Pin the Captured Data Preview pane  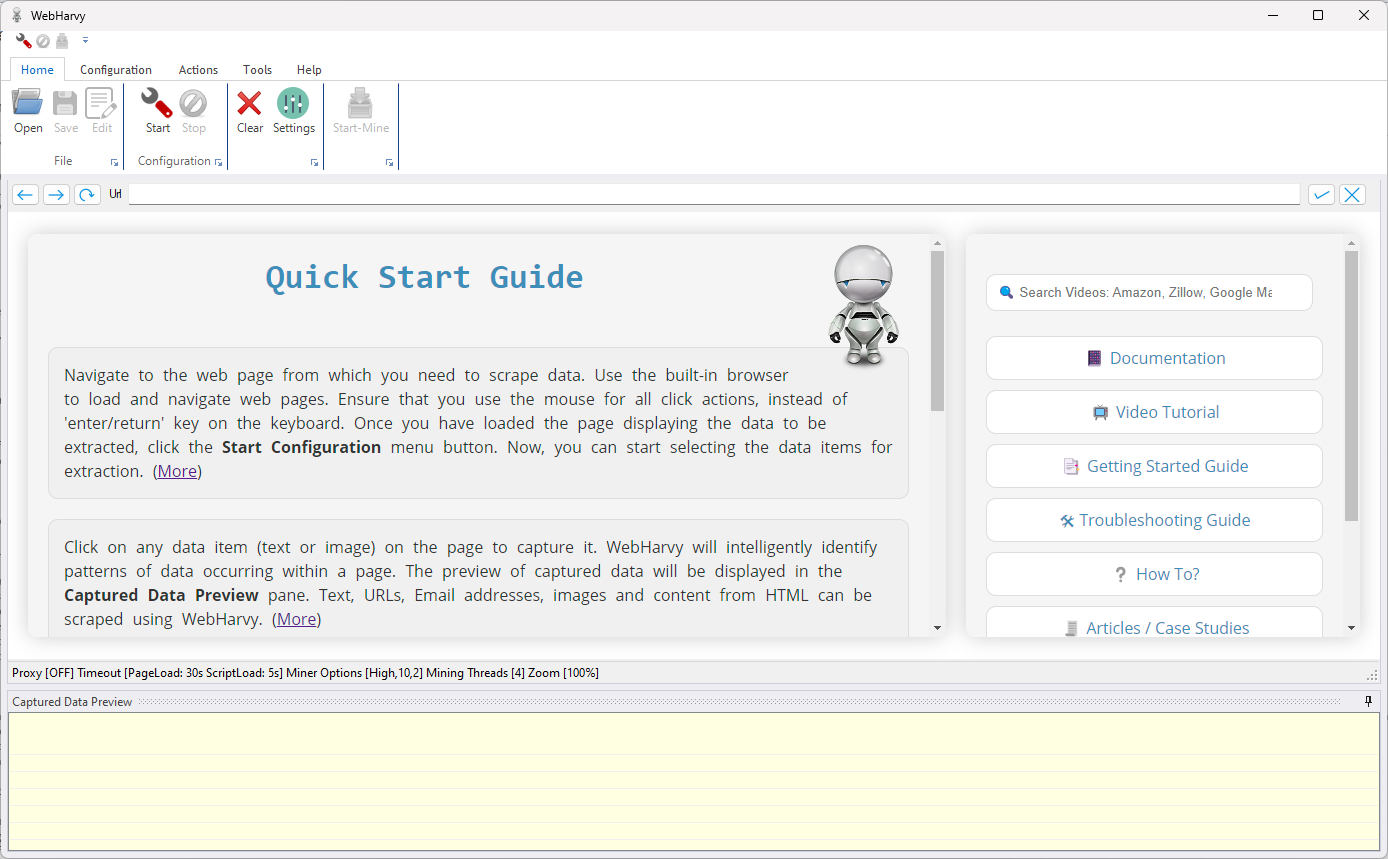1369,701
